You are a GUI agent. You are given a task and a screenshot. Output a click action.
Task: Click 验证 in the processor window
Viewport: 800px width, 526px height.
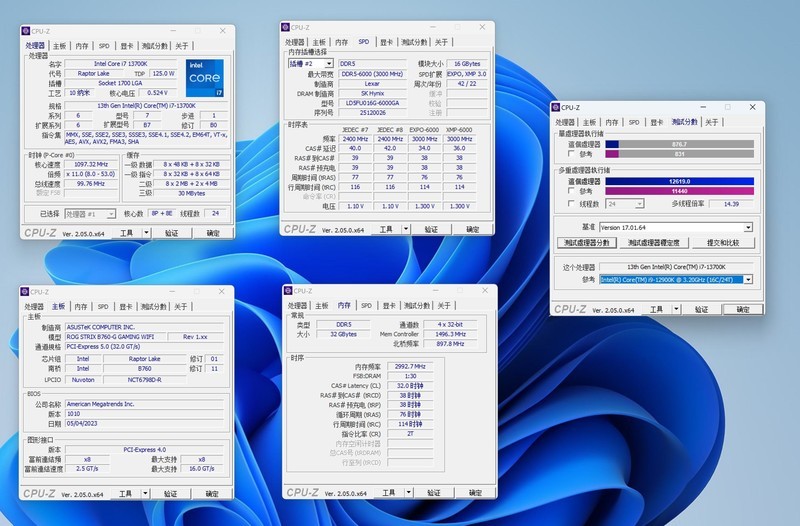point(171,233)
